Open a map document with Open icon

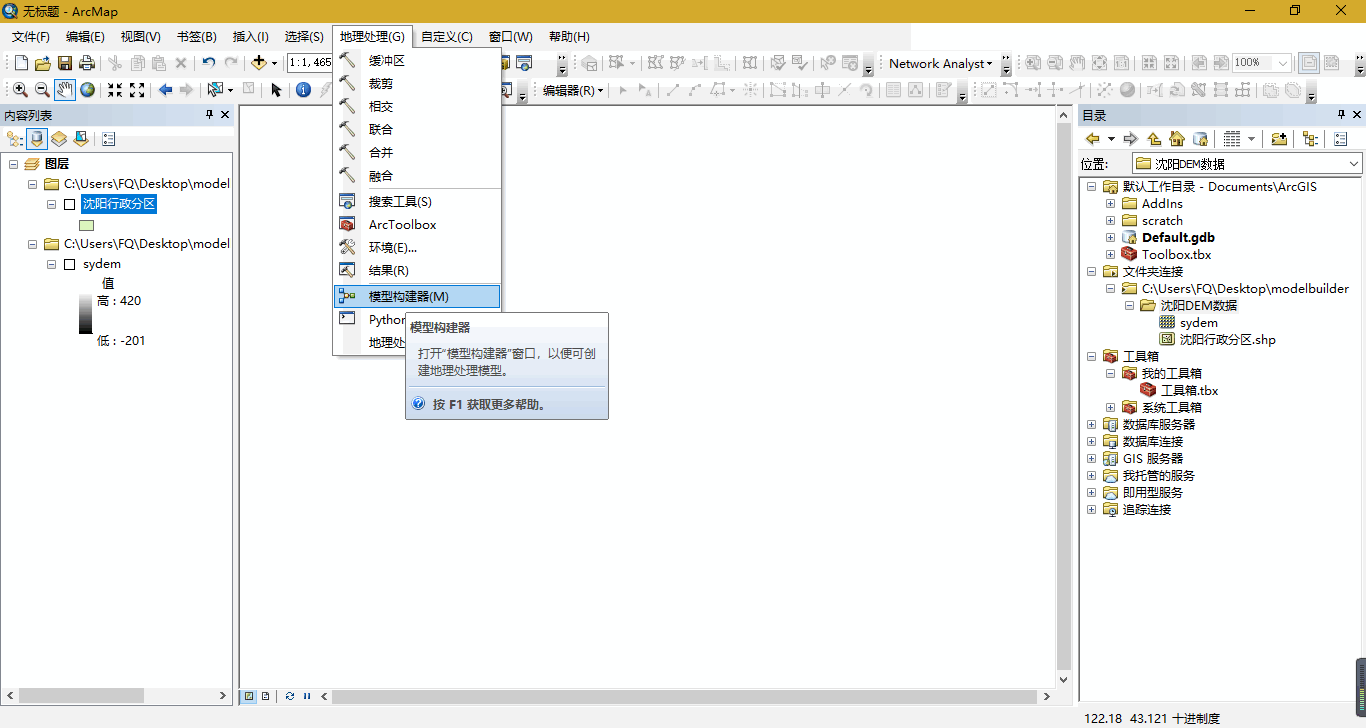click(43, 63)
